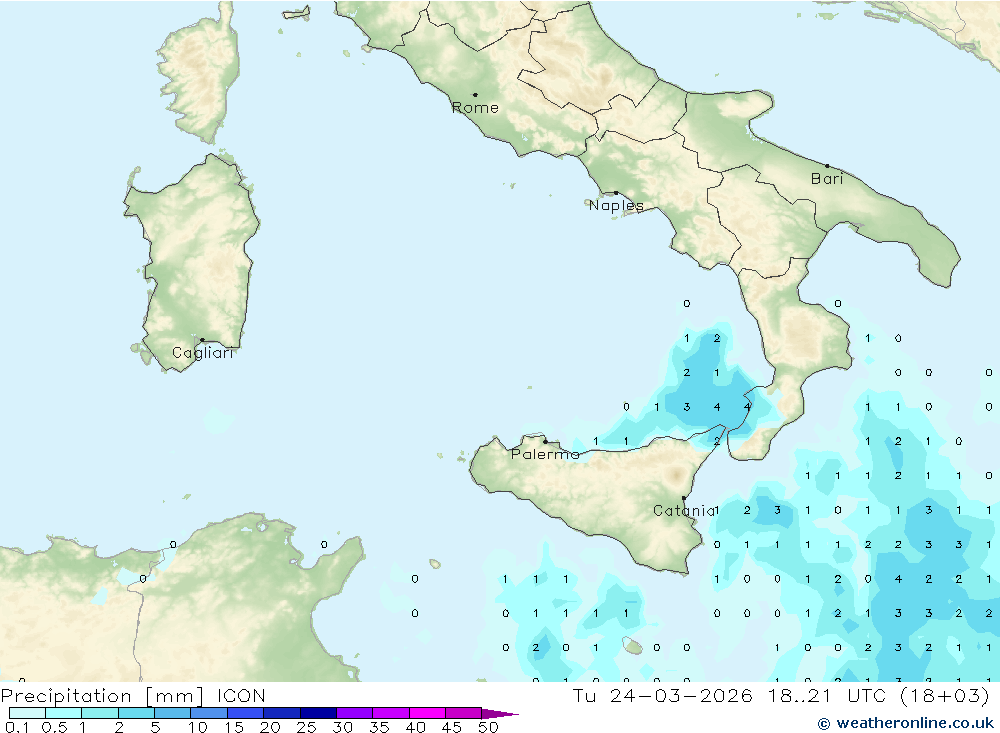Click the 15–20 mm legend color swatch
The width and height of the screenshot is (1000, 733).
(x=246, y=713)
